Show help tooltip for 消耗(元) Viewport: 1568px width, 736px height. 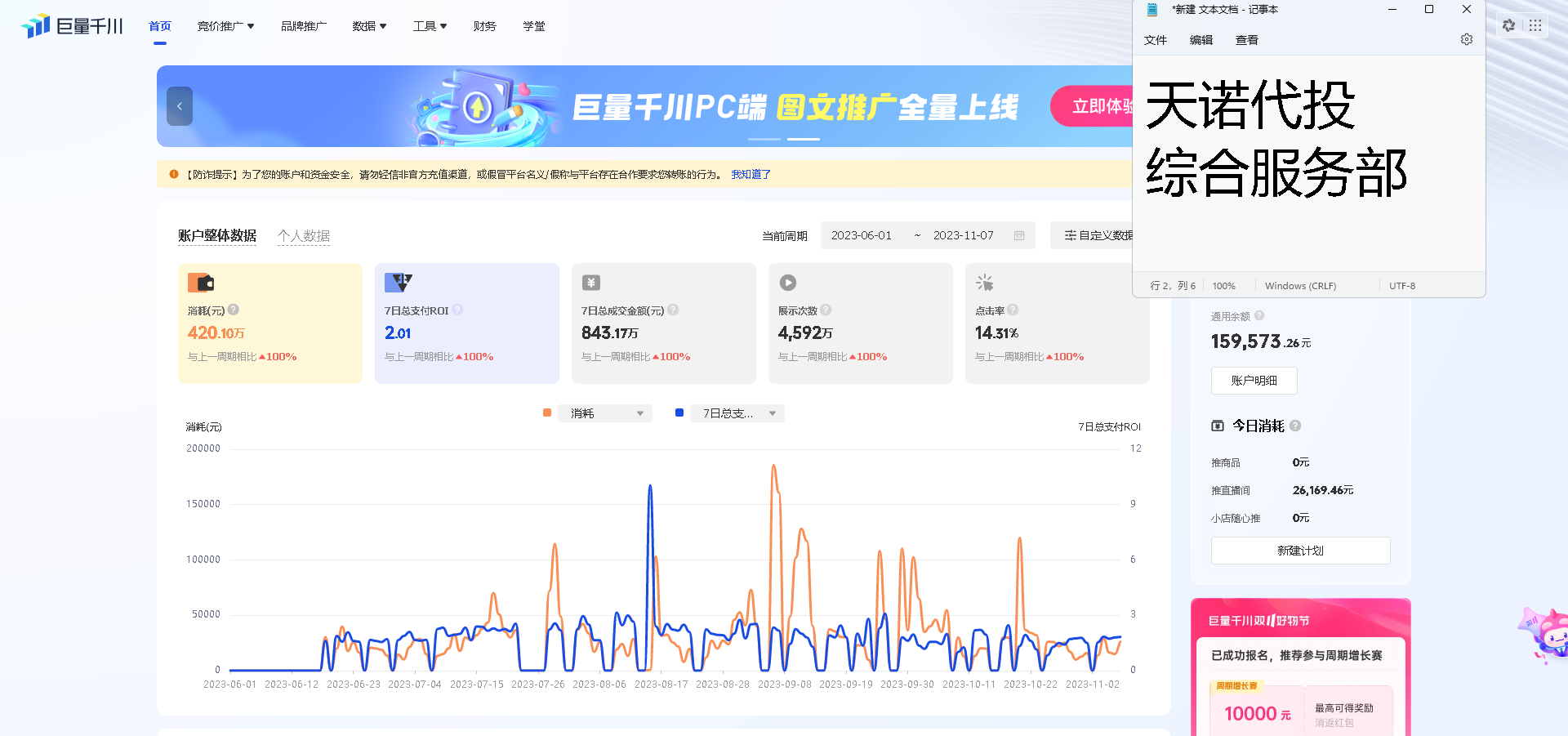coord(234,310)
